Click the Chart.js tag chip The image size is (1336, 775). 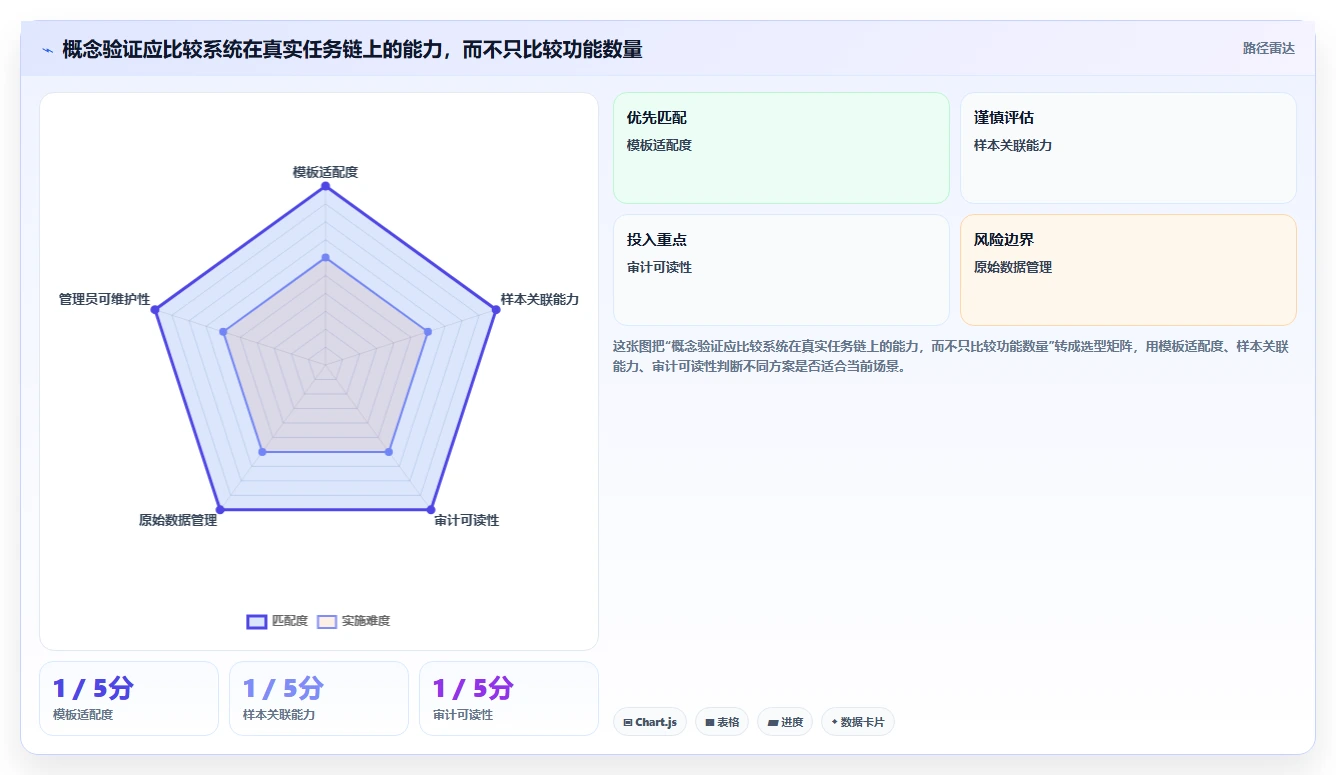pyautogui.click(x=650, y=722)
